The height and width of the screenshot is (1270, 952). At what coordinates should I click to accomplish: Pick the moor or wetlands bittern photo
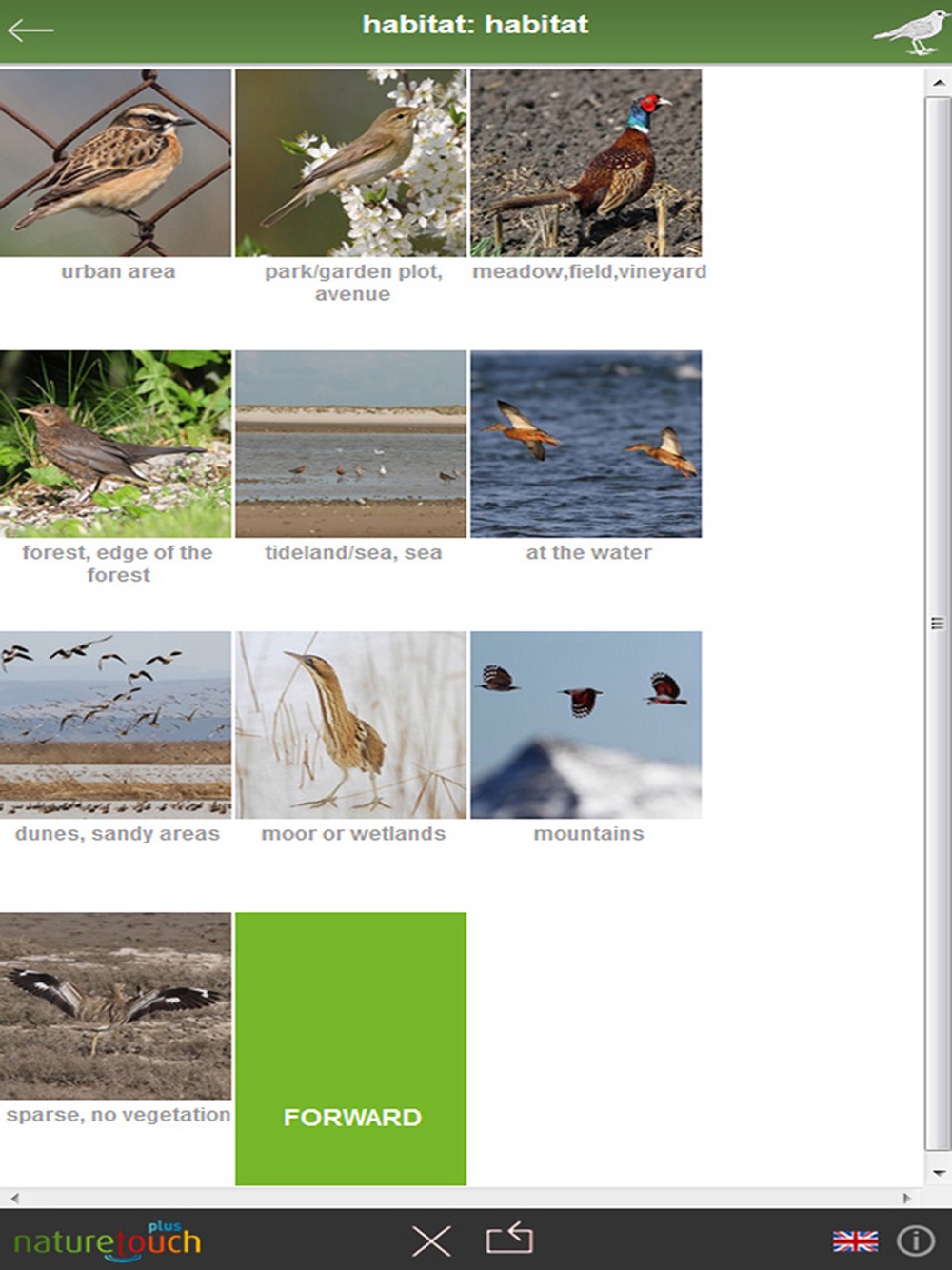click(x=350, y=724)
